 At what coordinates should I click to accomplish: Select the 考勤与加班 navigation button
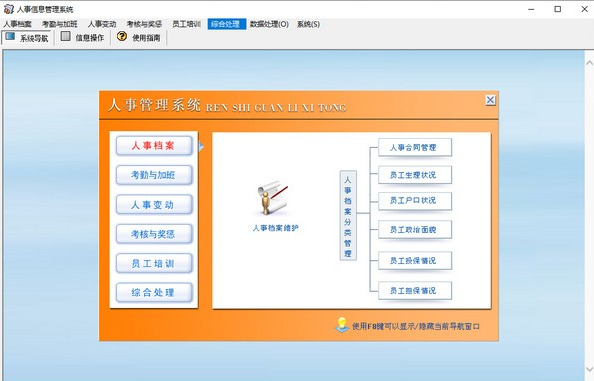tap(154, 175)
